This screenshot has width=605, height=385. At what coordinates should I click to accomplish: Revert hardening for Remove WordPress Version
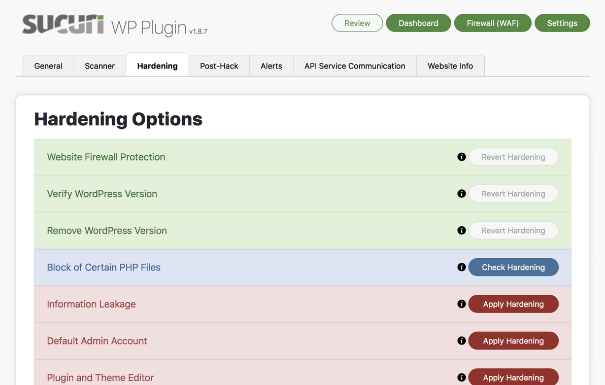click(x=513, y=230)
